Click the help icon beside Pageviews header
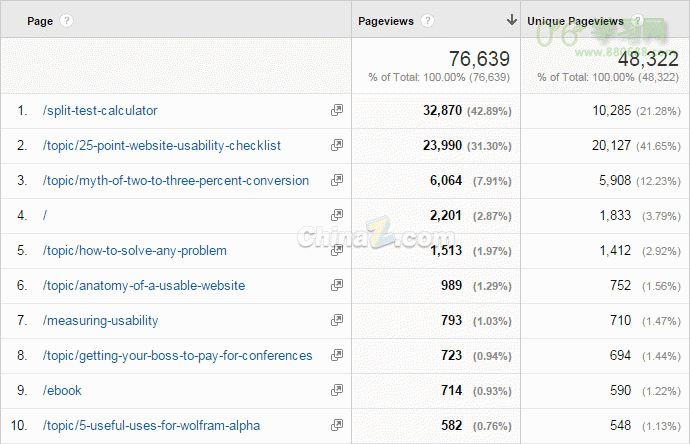This screenshot has width=690, height=444. pyautogui.click(x=428, y=20)
